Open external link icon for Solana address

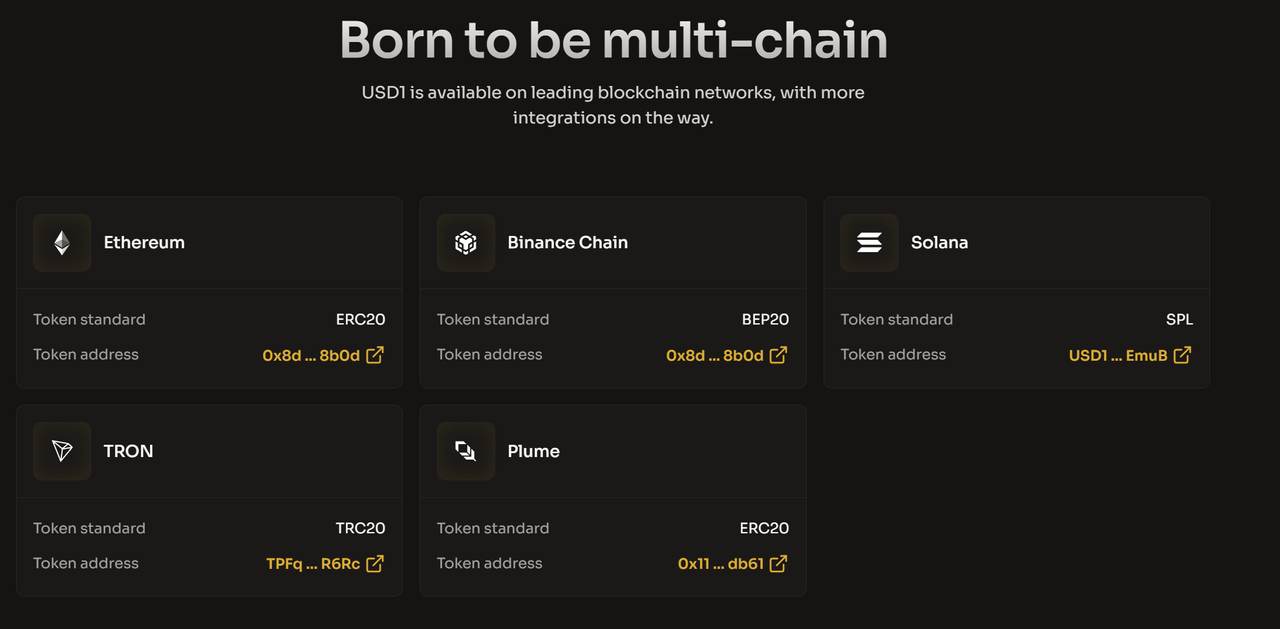point(1182,355)
